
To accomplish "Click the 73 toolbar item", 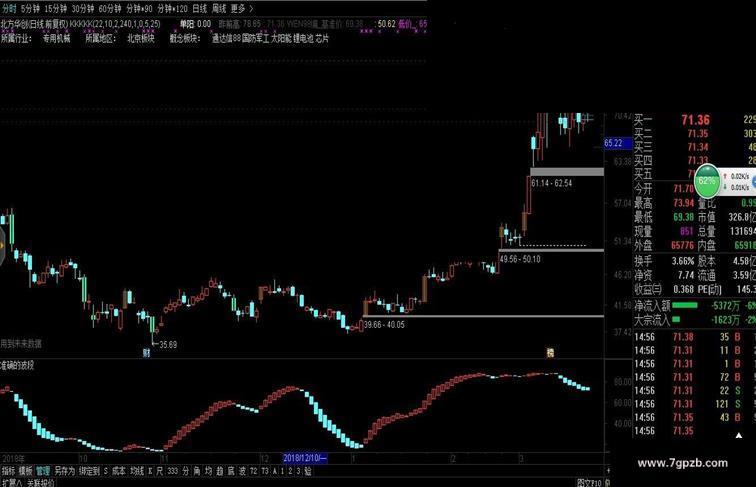I will point(265,471).
